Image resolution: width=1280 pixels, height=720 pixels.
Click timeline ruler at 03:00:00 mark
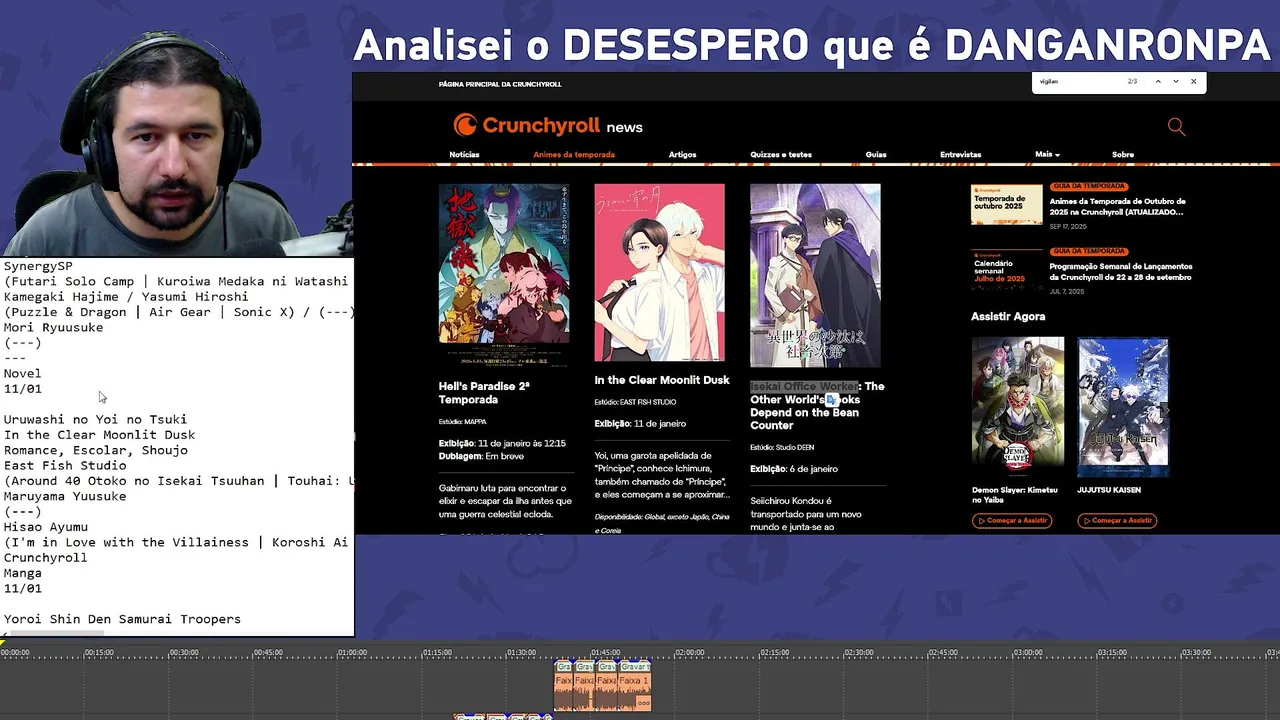[x=1027, y=653]
